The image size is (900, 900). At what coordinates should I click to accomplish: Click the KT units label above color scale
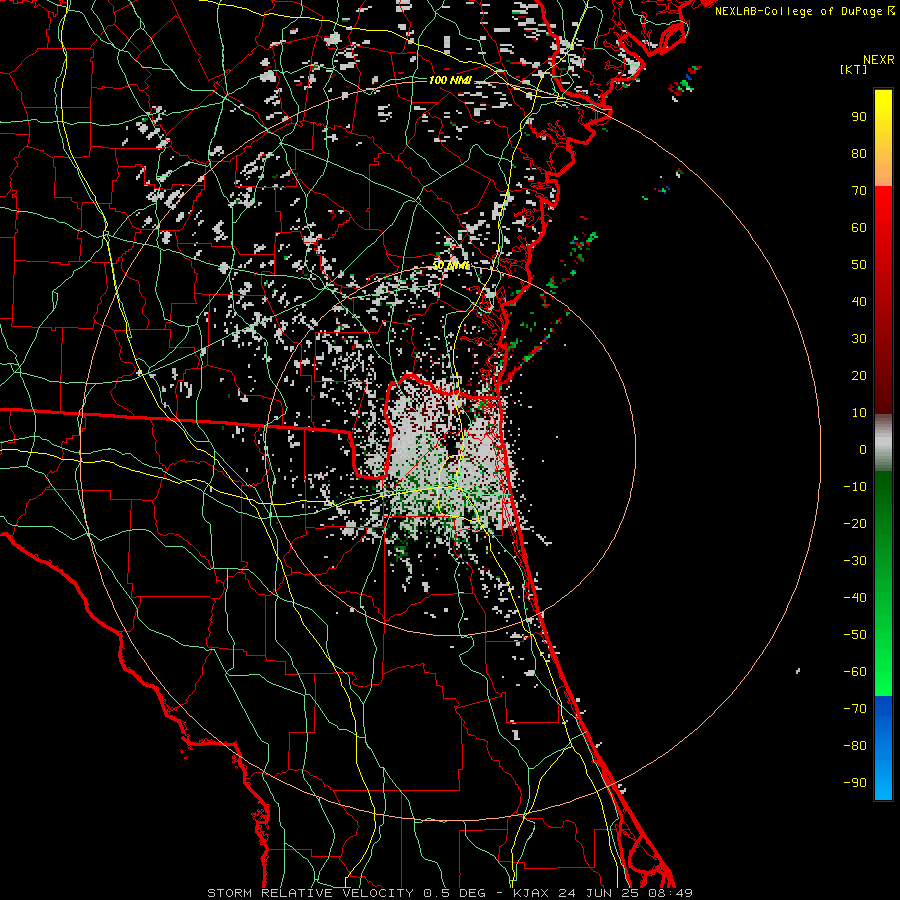tap(853, 69)
